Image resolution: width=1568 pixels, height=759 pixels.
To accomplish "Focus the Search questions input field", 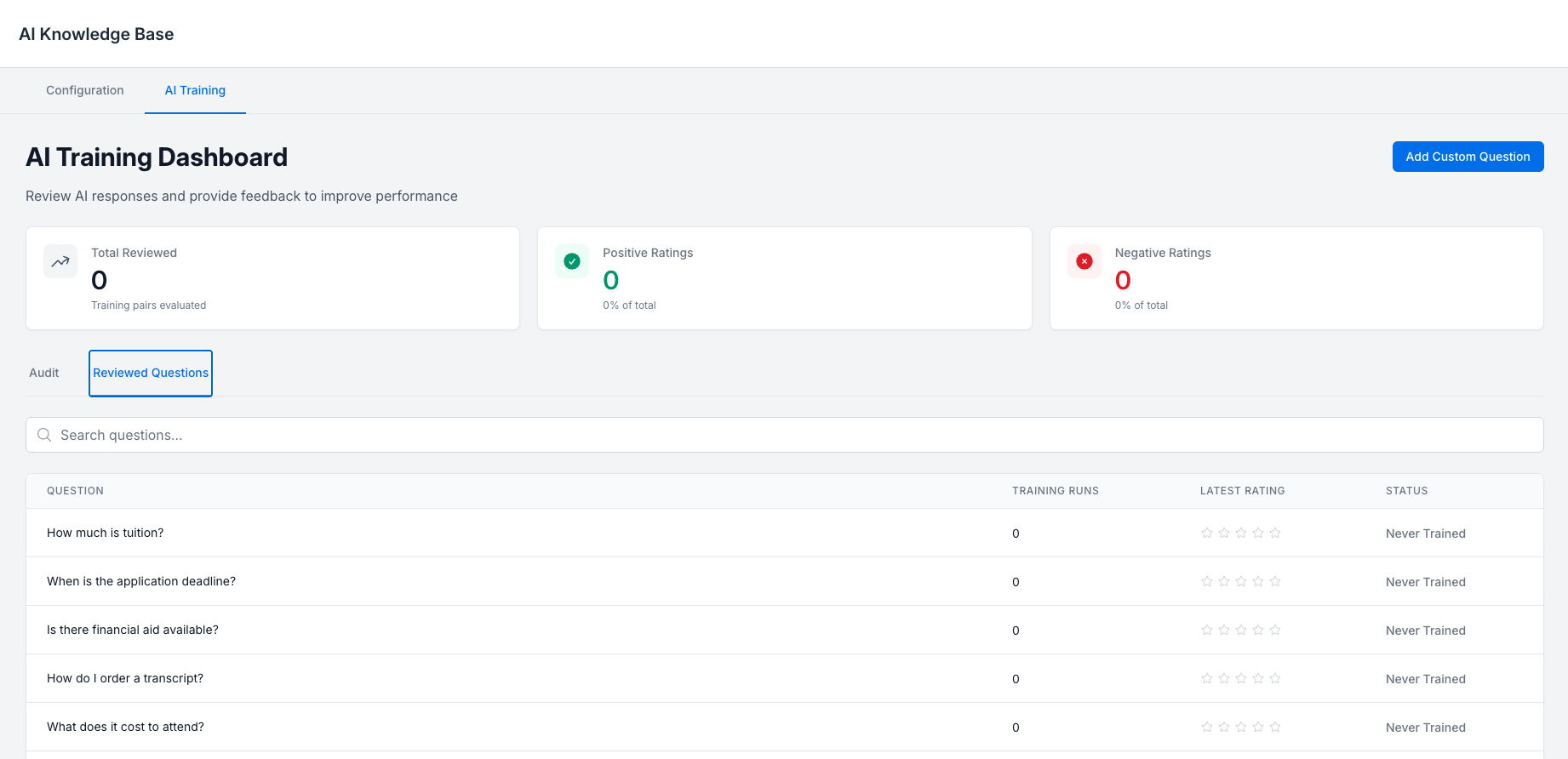I will (x=783, y=435).
